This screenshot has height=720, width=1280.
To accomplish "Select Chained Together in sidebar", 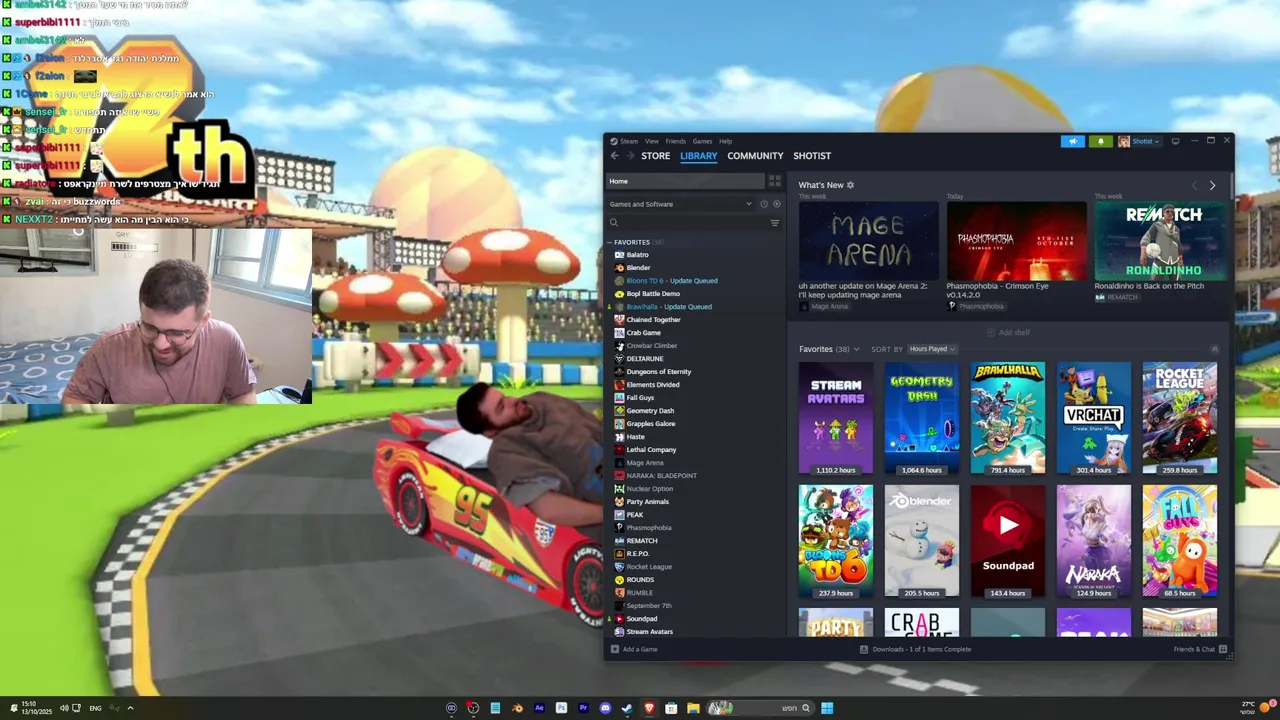I will coord(653,320).
